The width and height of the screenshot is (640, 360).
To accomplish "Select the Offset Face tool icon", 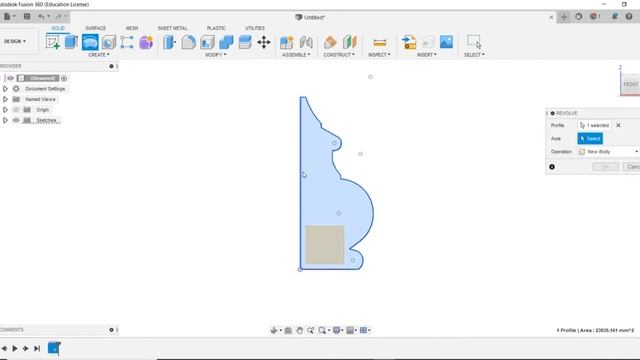I will point(245,42).
